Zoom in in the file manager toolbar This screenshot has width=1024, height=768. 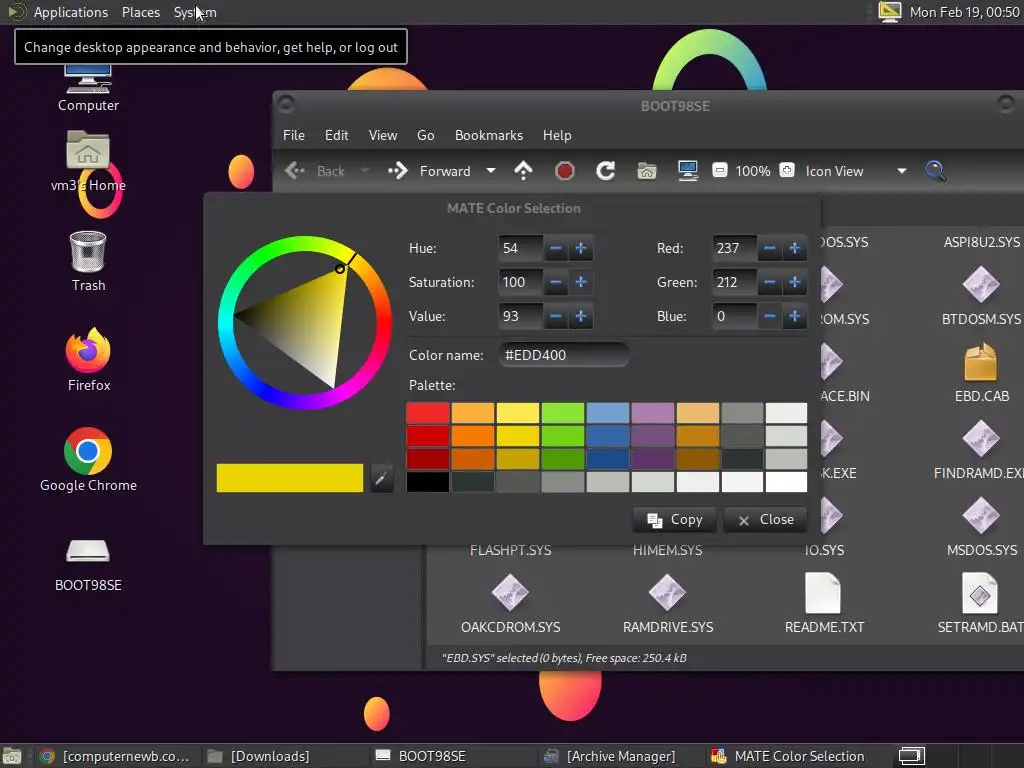pyautogui.click(x=787, y=170)
